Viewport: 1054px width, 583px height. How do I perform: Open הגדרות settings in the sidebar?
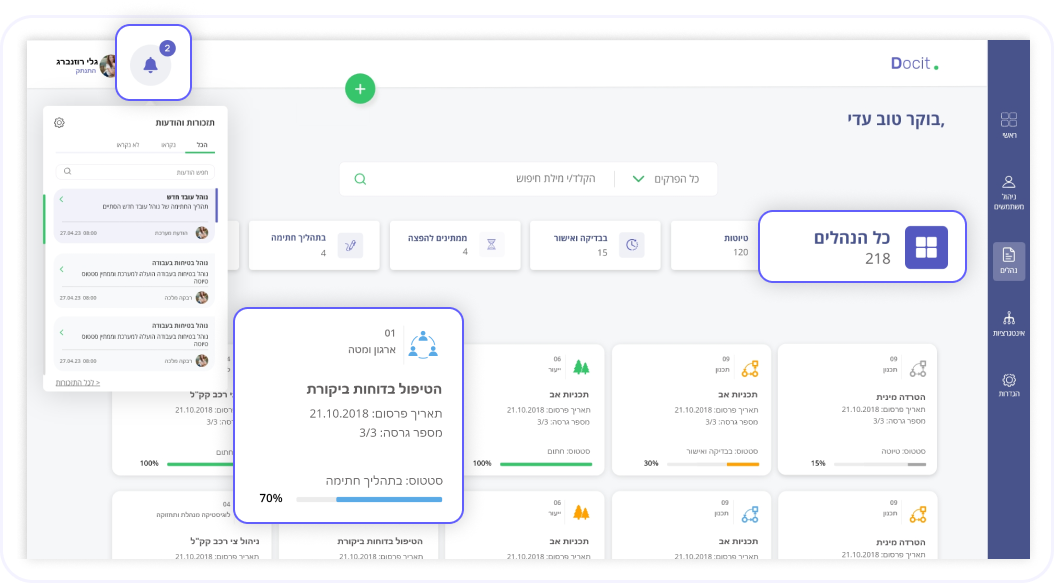pyautogui.click(x=1008, y=385)
